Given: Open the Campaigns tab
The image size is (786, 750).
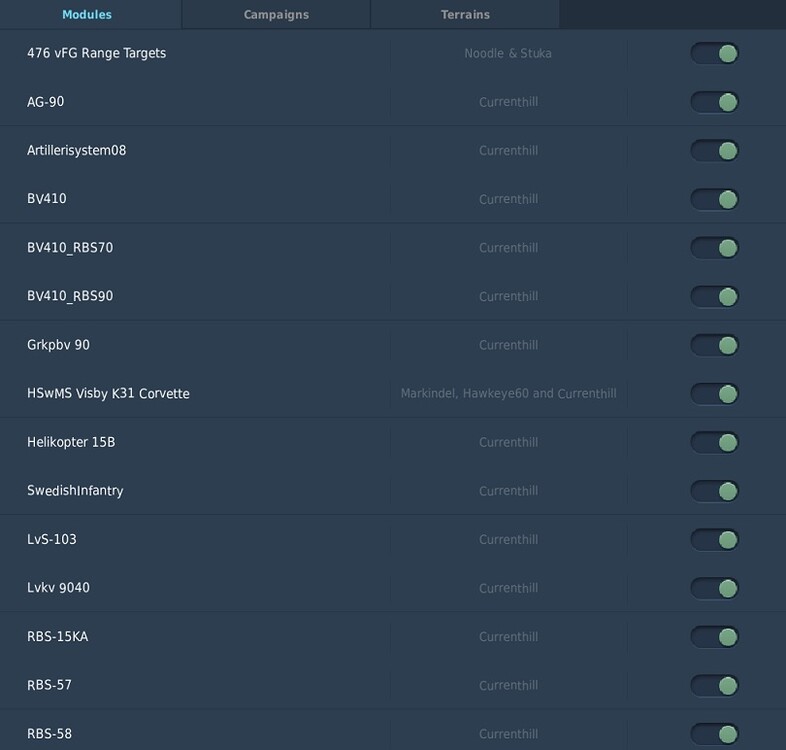Looking at the screenshot, I should pyautogui.click(x=276, y=15).
